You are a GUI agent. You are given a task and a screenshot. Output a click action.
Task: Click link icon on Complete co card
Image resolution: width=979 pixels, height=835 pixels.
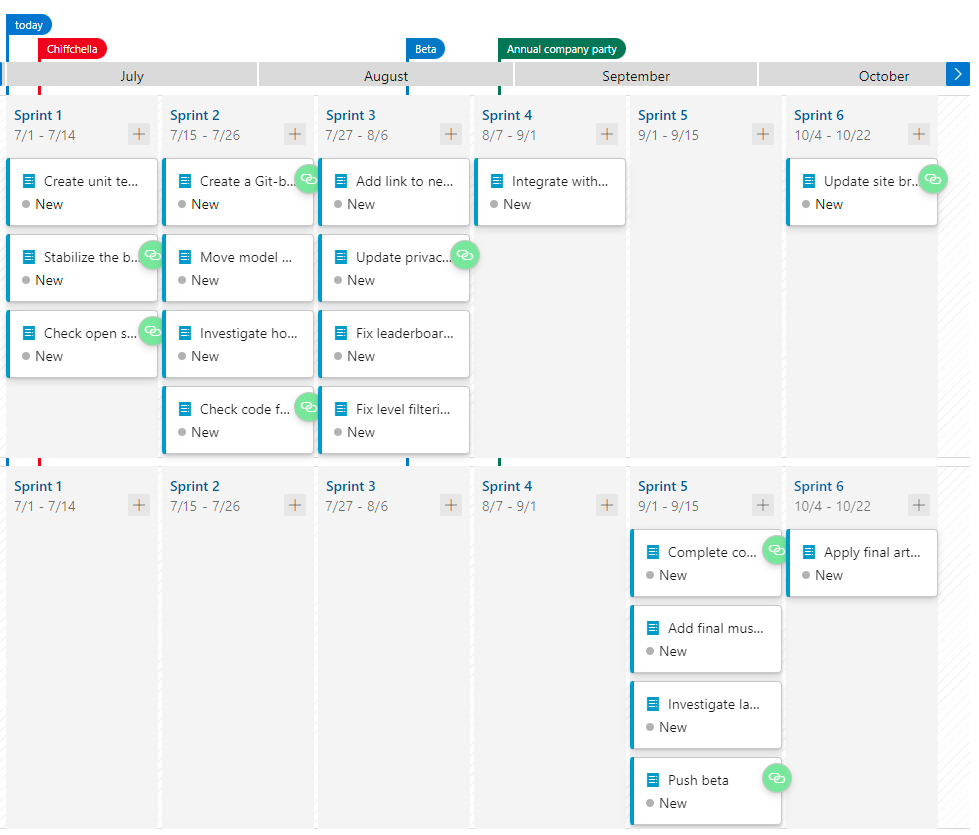(776, 550)
